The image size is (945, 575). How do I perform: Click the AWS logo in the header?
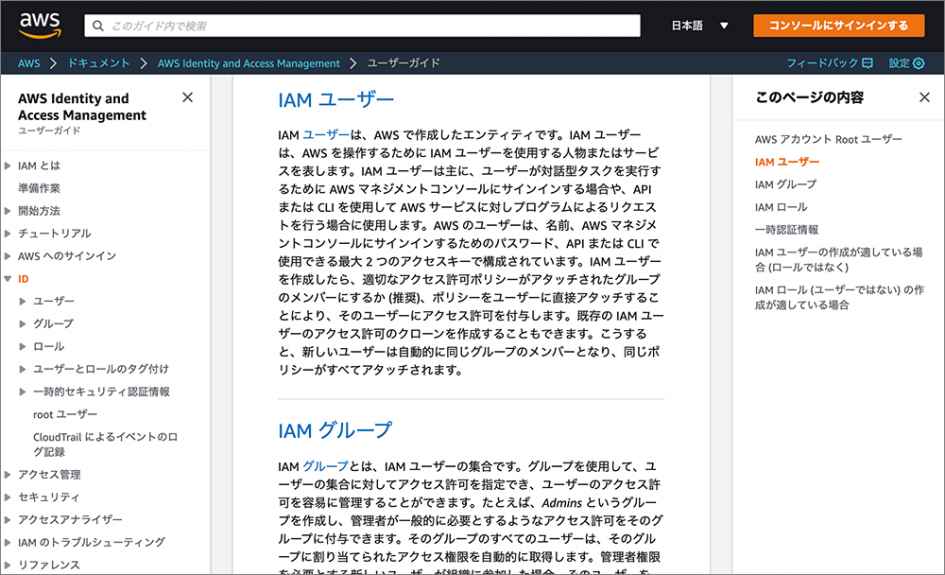point(40,25)
